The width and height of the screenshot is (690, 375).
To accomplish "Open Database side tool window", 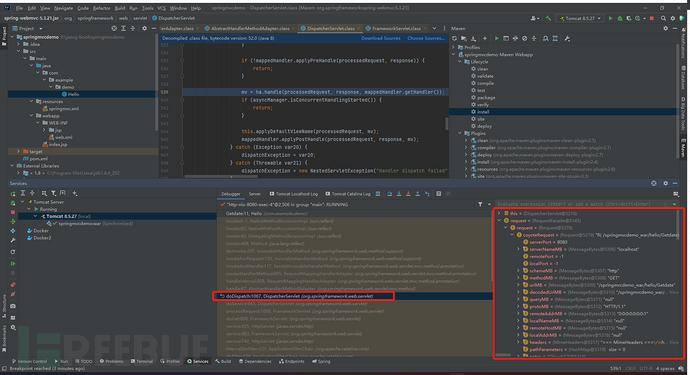I will pos(683,77).
